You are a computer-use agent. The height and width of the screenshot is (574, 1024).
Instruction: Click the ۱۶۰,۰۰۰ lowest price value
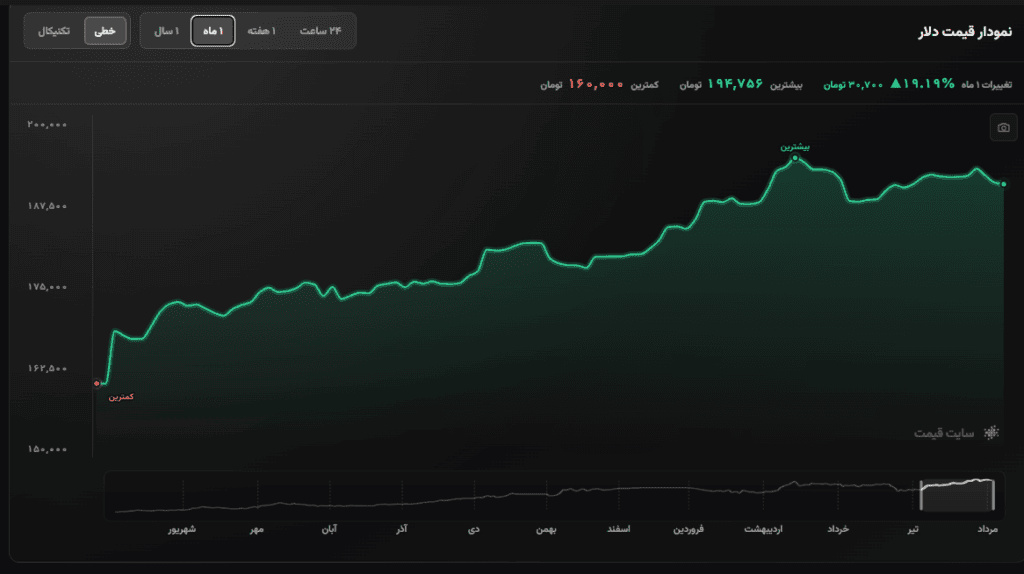(x=596, y=84)
